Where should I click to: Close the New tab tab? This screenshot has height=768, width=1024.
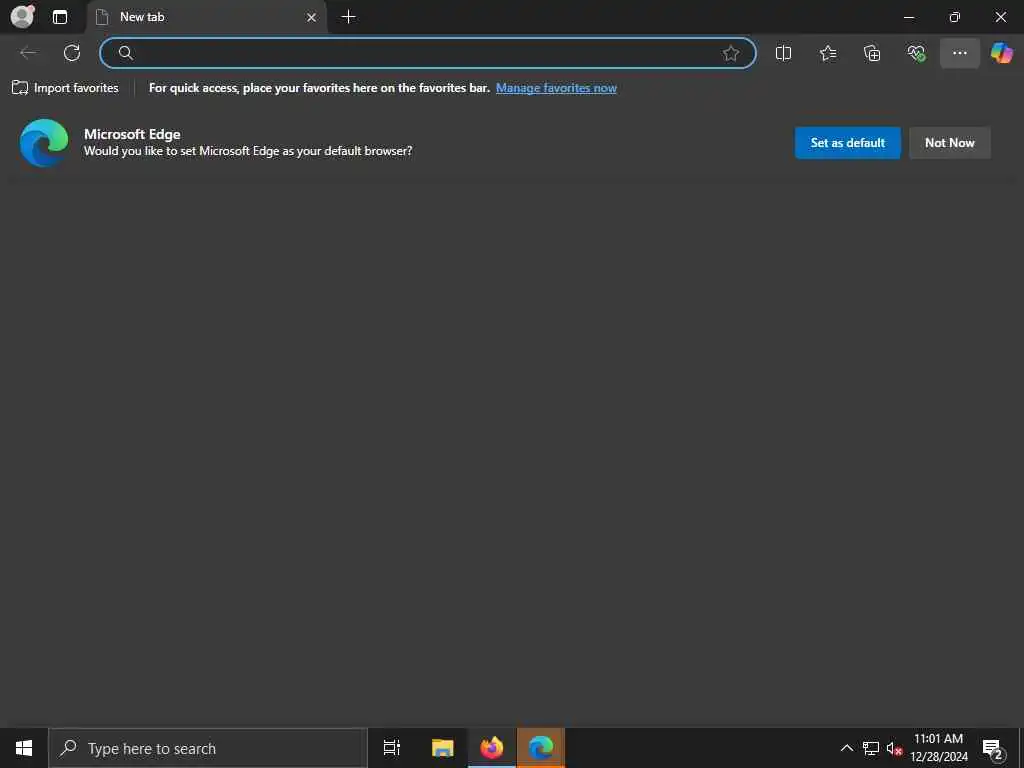tap(312, 17)
